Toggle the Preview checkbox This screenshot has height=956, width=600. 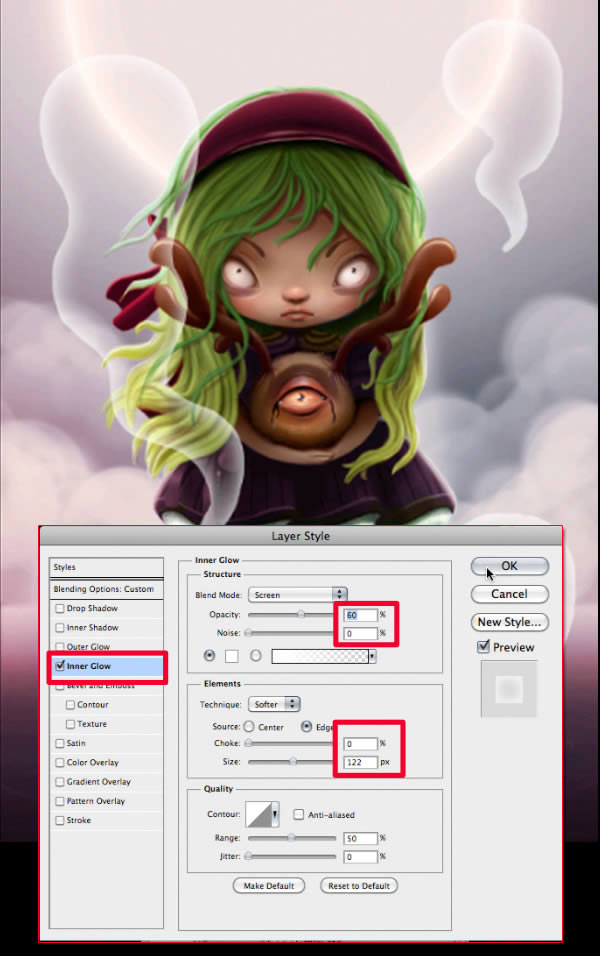click(484, 646)
